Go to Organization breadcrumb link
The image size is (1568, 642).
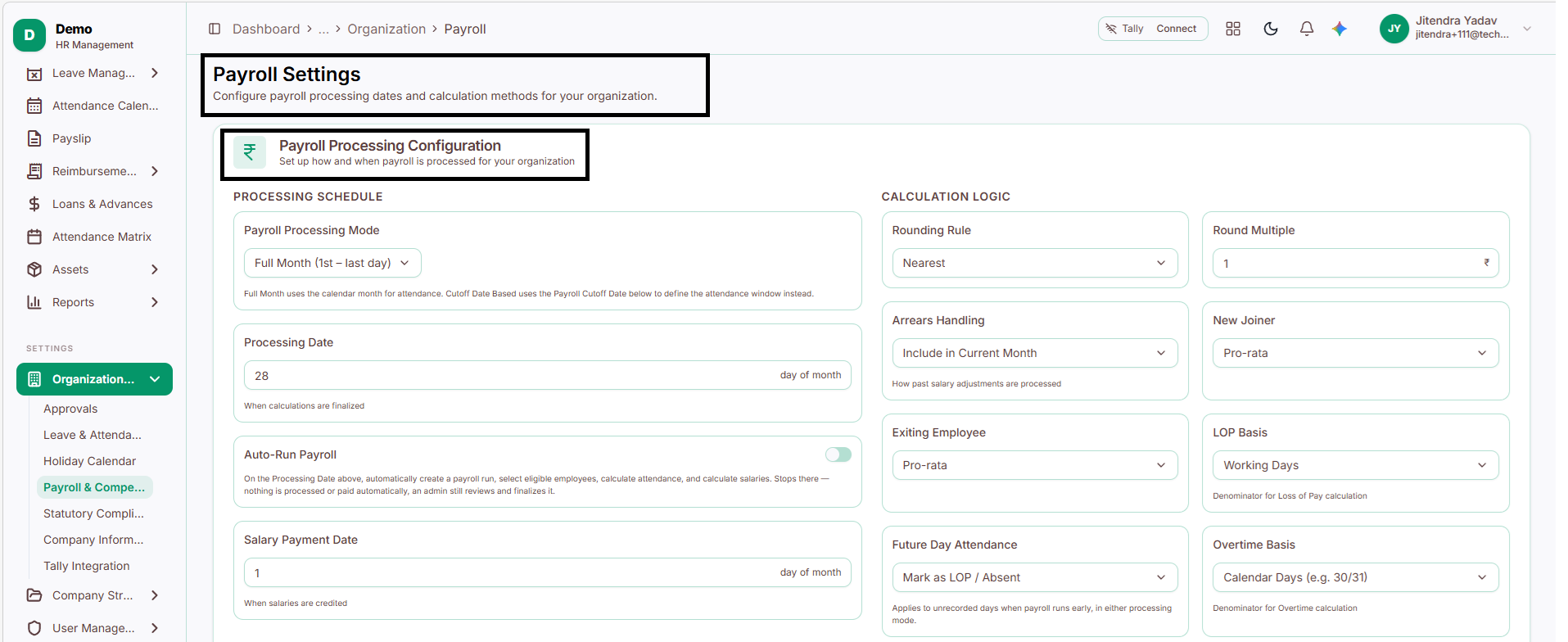coord(386,29)
